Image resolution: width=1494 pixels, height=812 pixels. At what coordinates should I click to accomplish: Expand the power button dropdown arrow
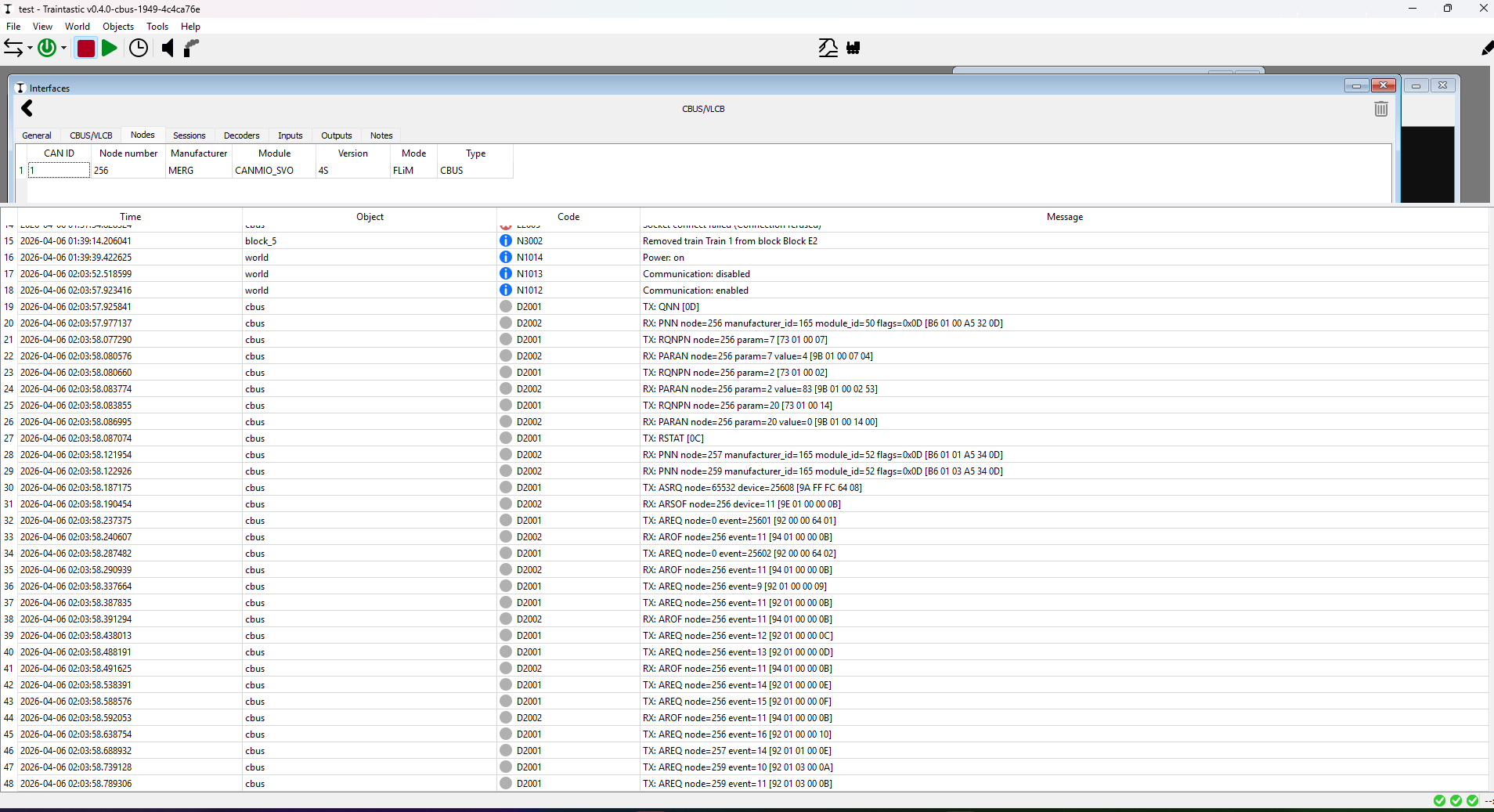pyautogui.click(x=64, y=49)
